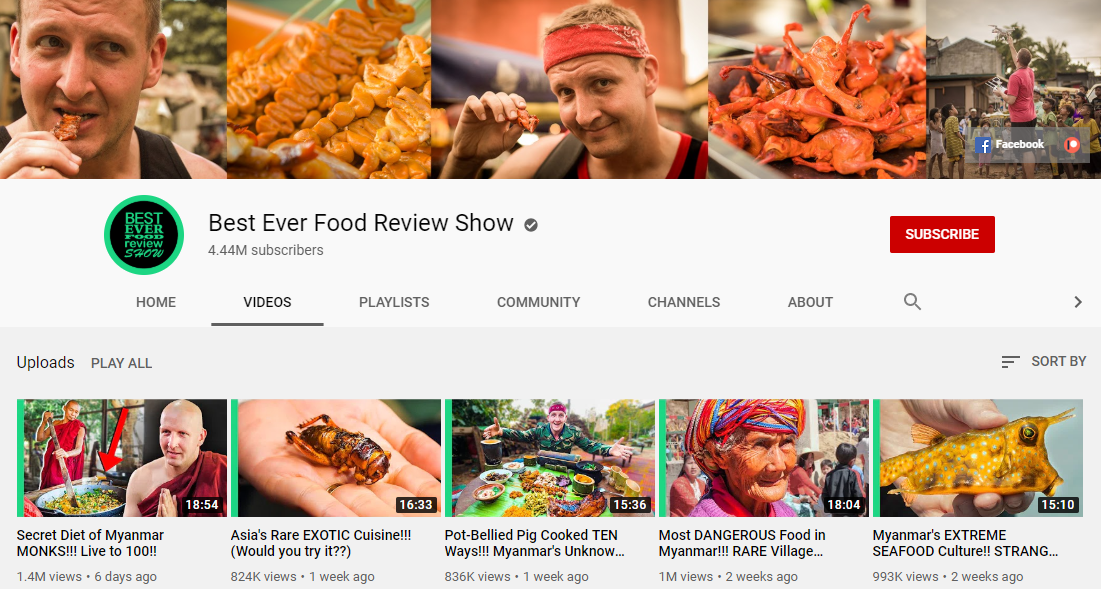The image size is (1101, 589).
Task: Click '1M views • 2 weeks ago' text
Action: pos(728,576)
